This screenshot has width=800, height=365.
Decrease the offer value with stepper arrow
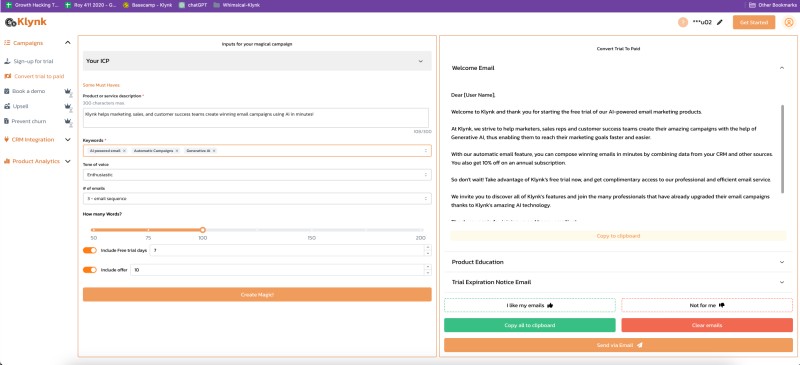click(x=428, y=273)
